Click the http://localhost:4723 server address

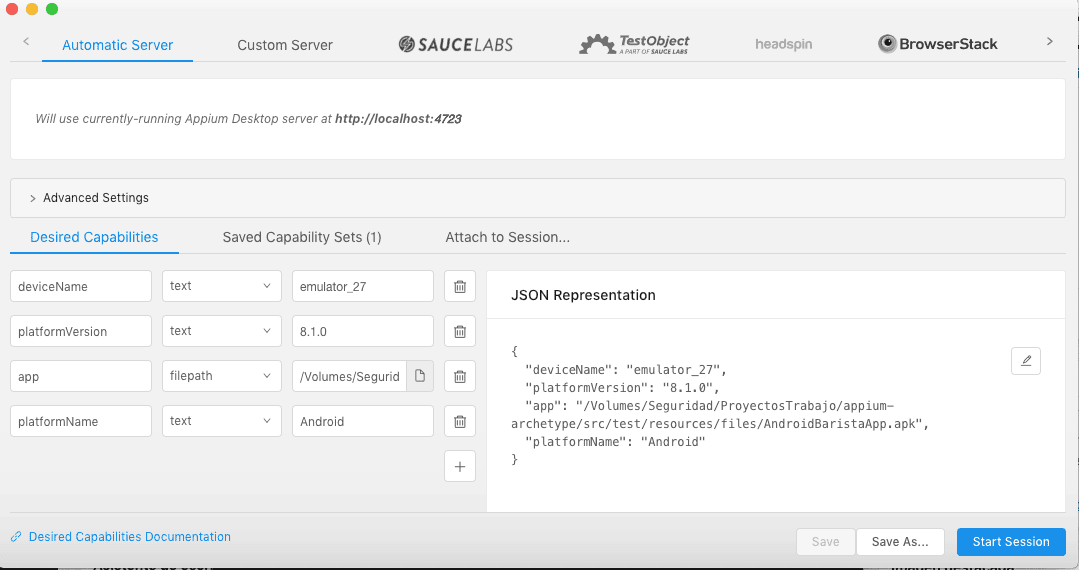click(398, 118)
